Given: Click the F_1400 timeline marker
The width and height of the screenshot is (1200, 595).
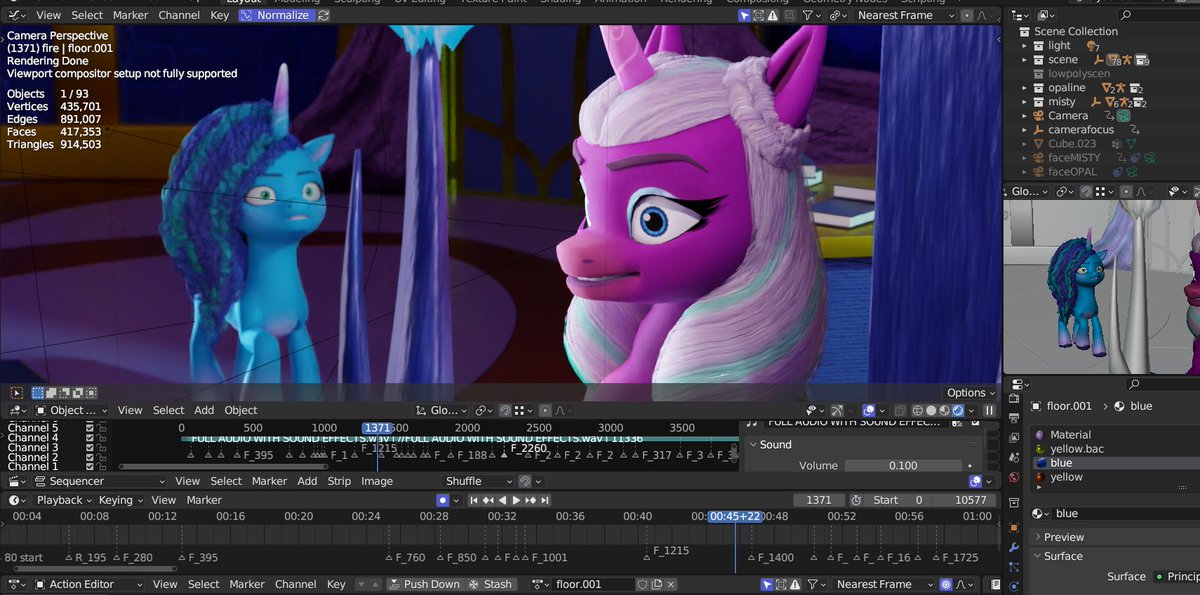Looking at the screenshot, I should [772, 558].
